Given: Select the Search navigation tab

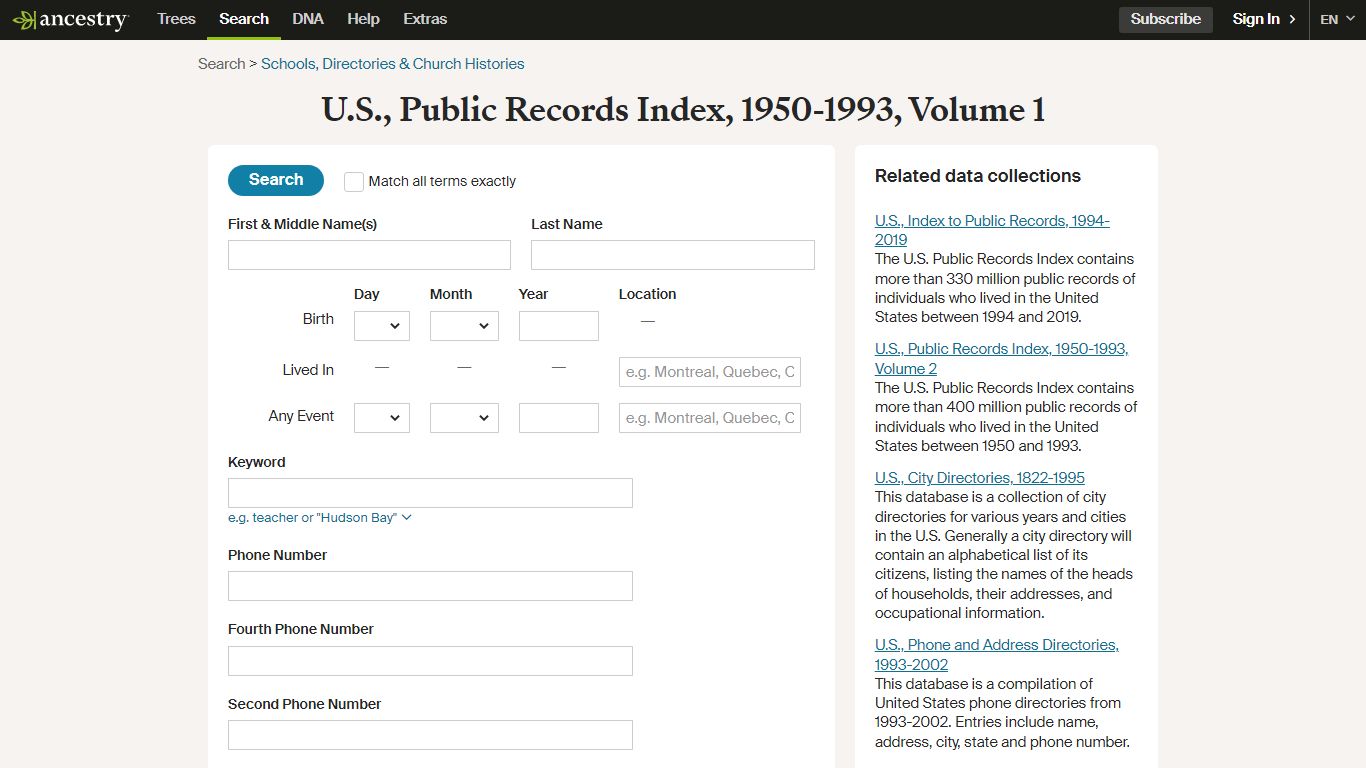Looking at the screenshot, I should tap(244, 19).
